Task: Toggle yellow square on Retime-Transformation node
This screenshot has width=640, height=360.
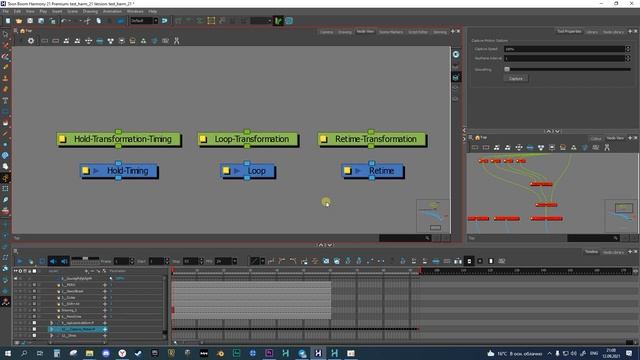Action: pyautogui.click(x=324, y=139)
